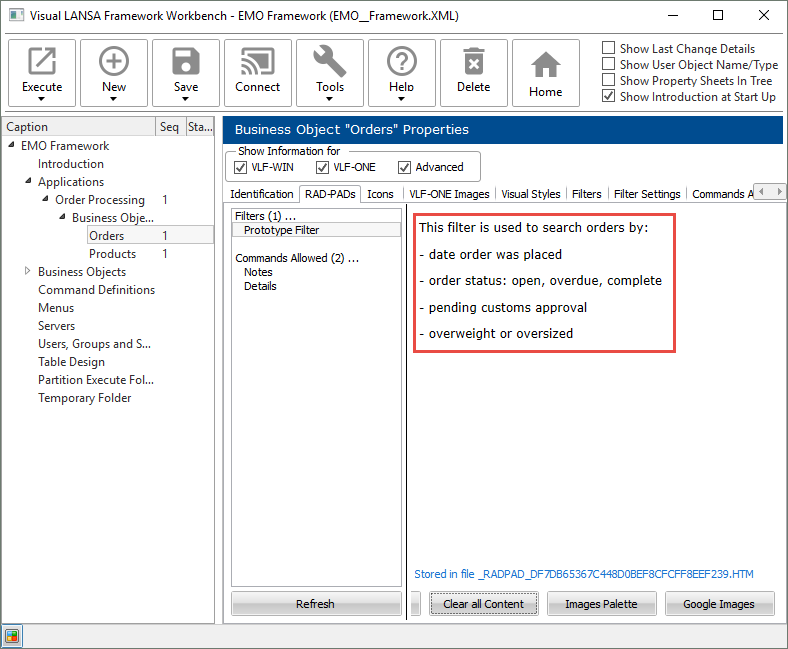788x649 pixels.
Task: Switch to the Icons tab
Action: [380, 194]
